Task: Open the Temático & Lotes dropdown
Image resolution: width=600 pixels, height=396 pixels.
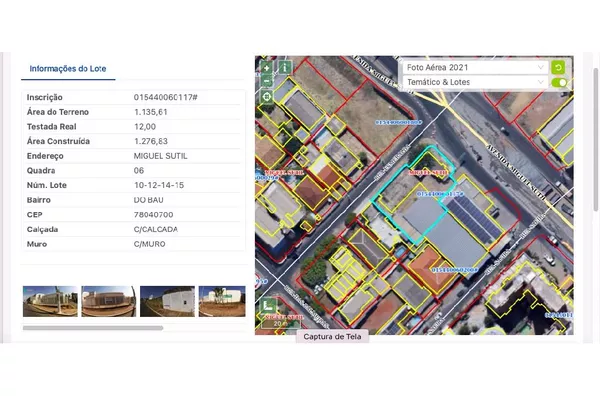Action: click(x=476, y=82)
